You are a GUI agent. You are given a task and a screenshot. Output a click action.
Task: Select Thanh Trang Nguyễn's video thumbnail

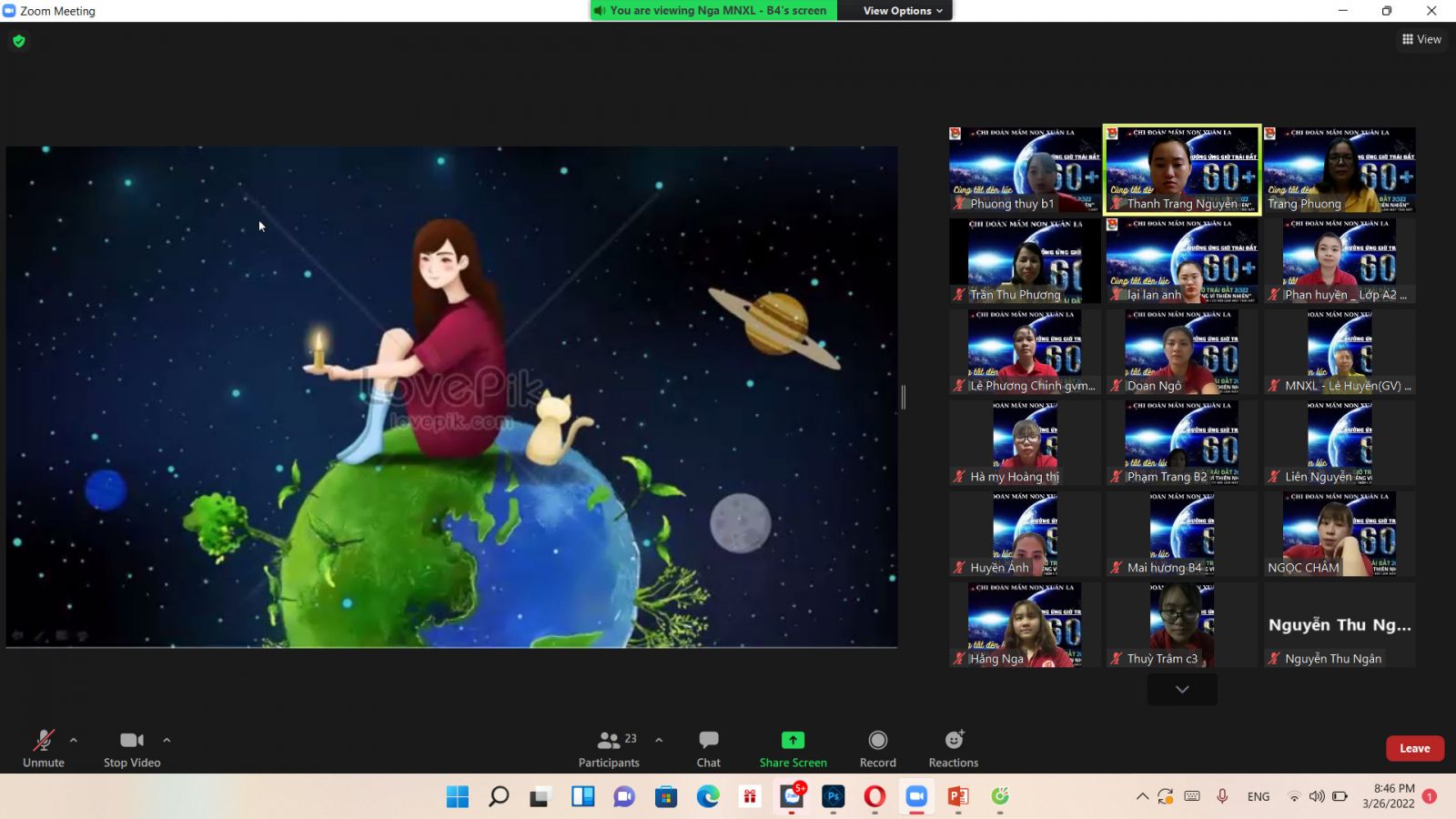pos(1181,169)
